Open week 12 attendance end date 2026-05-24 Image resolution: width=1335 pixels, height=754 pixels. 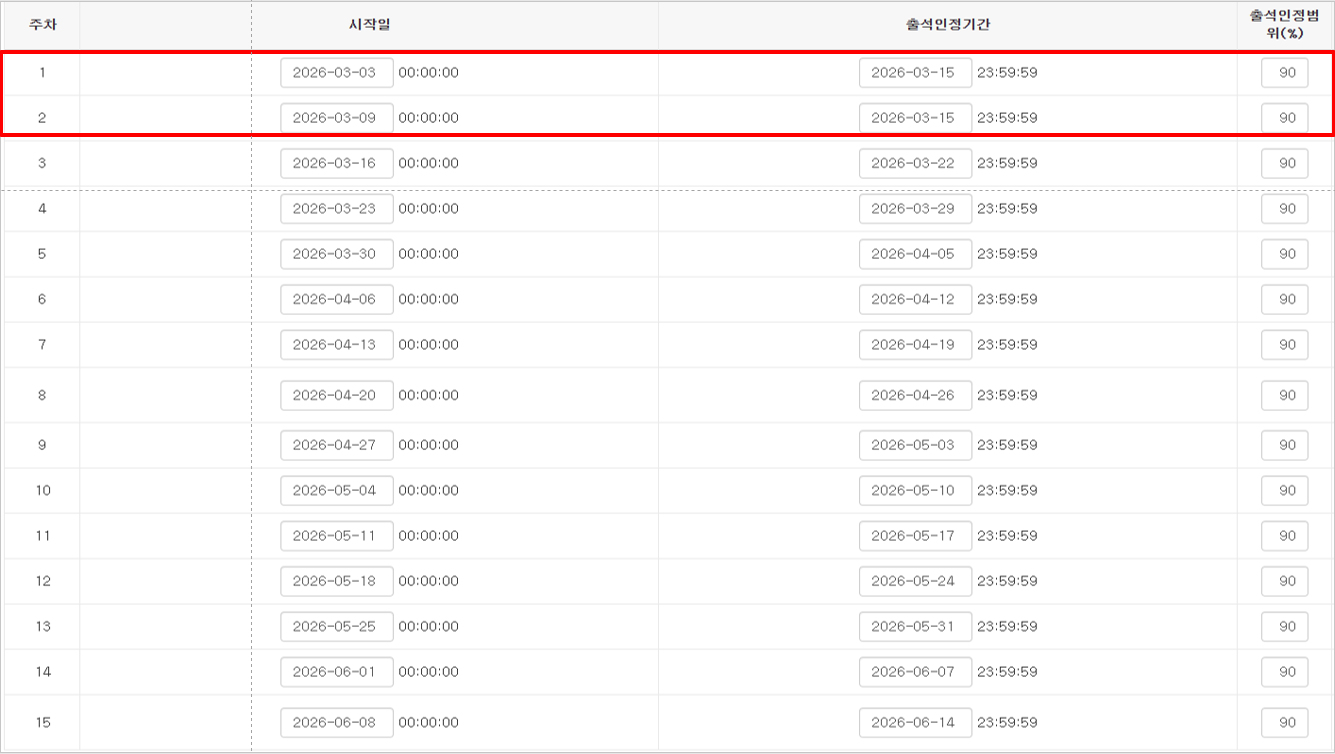pyautogui.click(x=914, y=581)
